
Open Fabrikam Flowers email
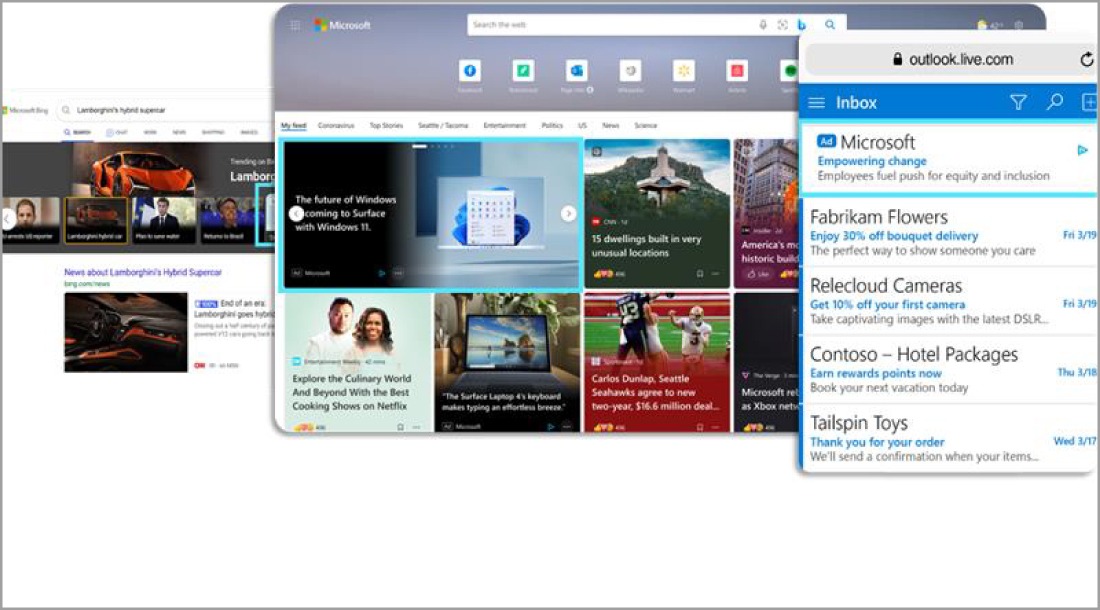[949, 233]
